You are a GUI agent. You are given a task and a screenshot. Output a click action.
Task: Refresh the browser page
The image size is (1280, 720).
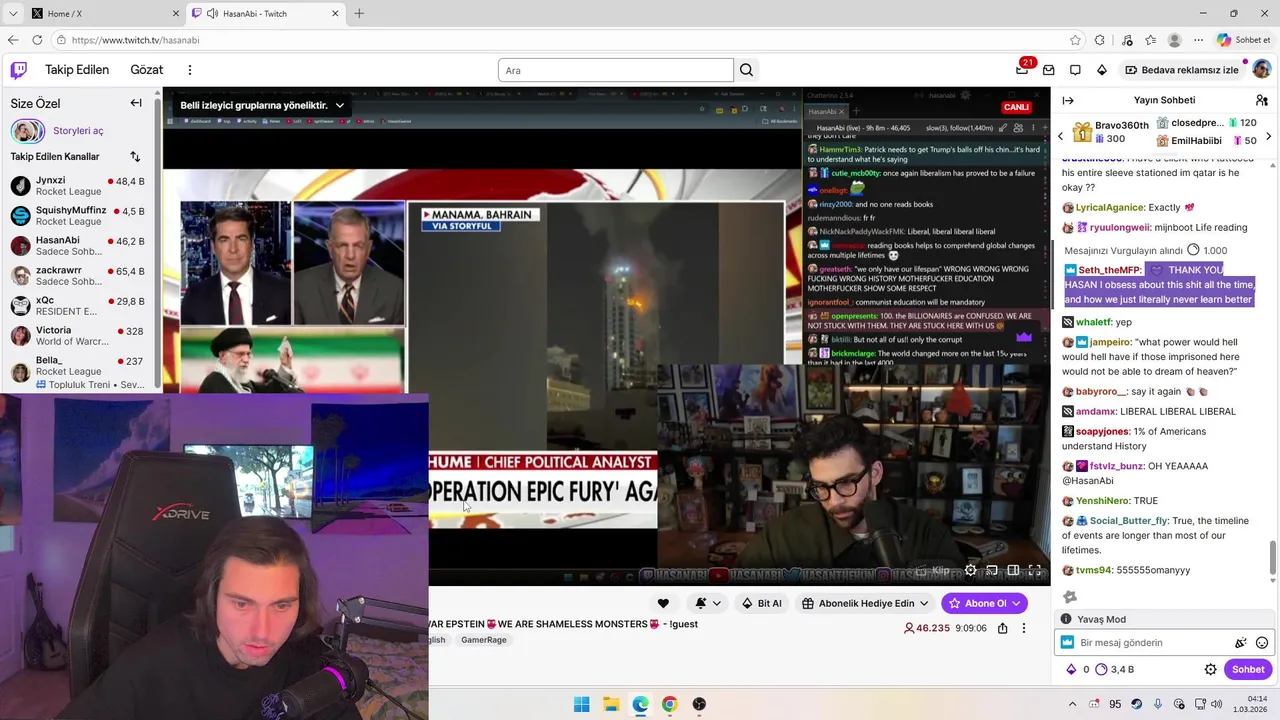pyautogui.click(x=37, y=40)
